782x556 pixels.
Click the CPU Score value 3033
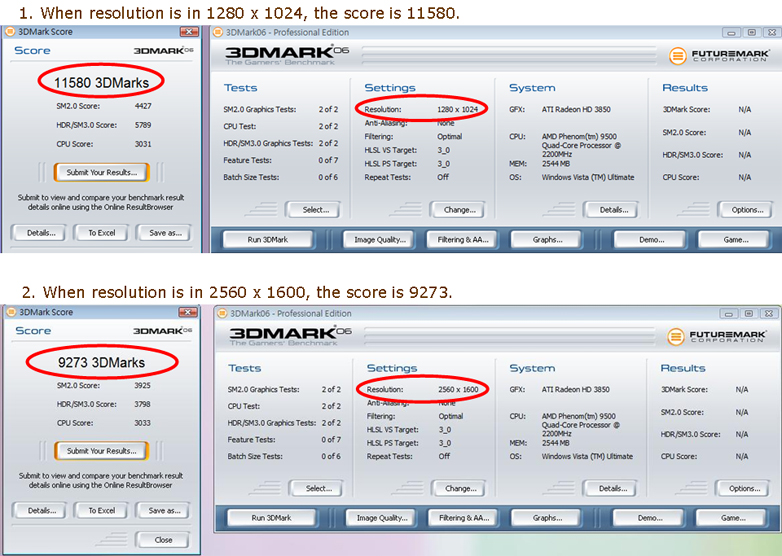pyautogui.click(x=142, y=423)
